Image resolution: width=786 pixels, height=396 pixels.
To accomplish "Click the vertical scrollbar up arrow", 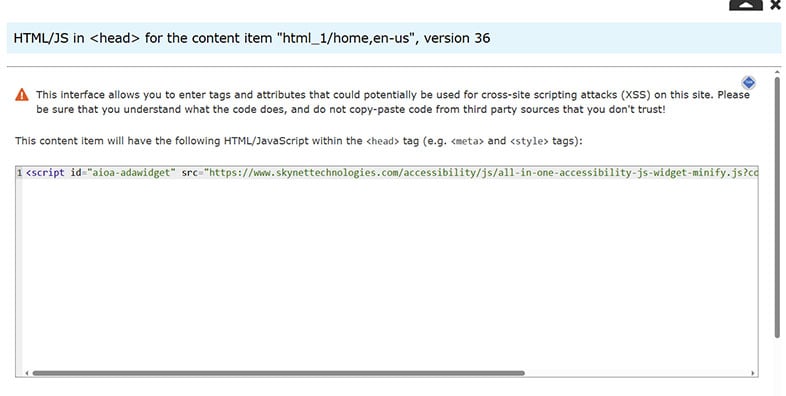I will (x=777, y=73).
